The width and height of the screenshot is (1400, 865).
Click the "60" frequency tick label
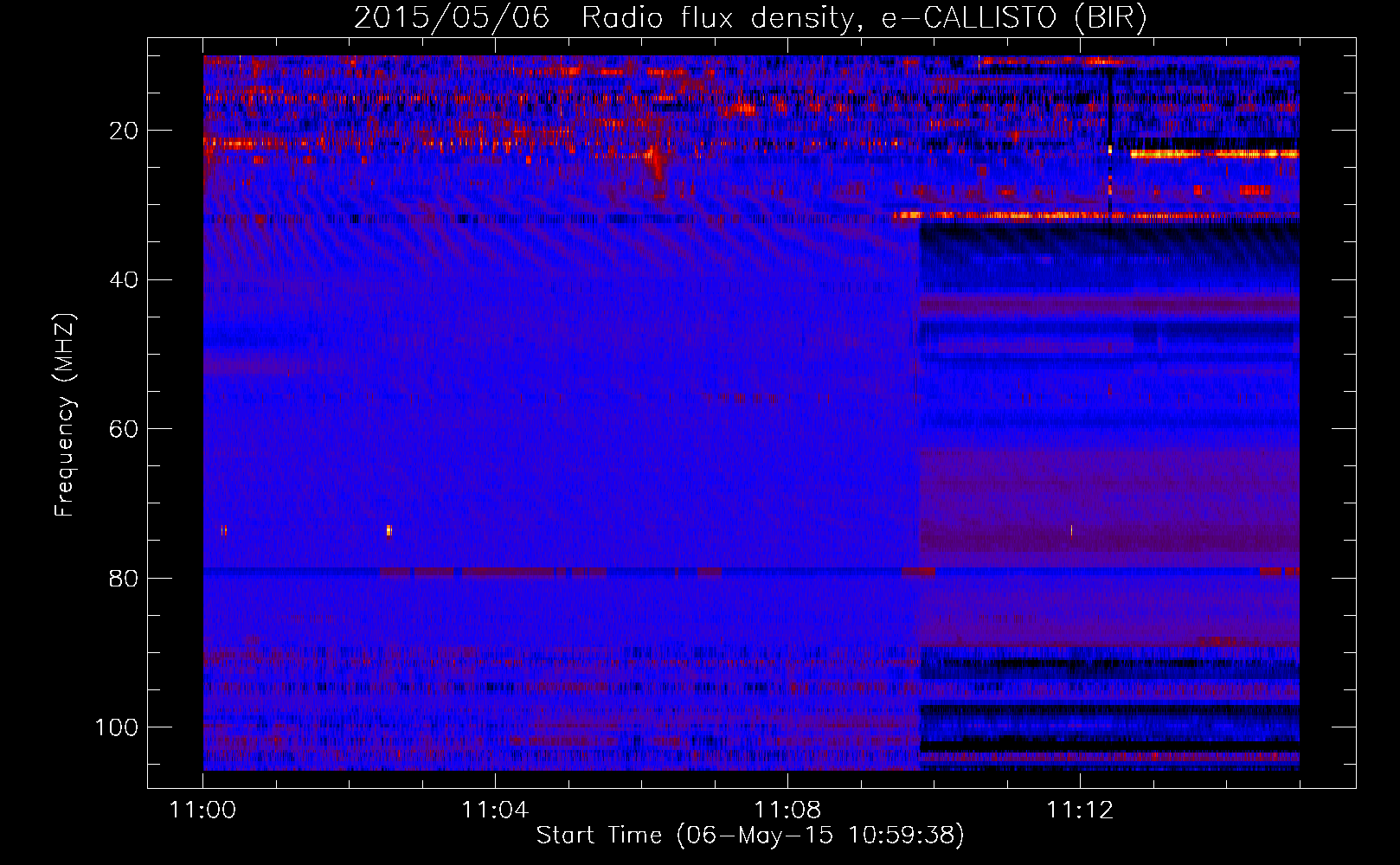coord(124,429)
